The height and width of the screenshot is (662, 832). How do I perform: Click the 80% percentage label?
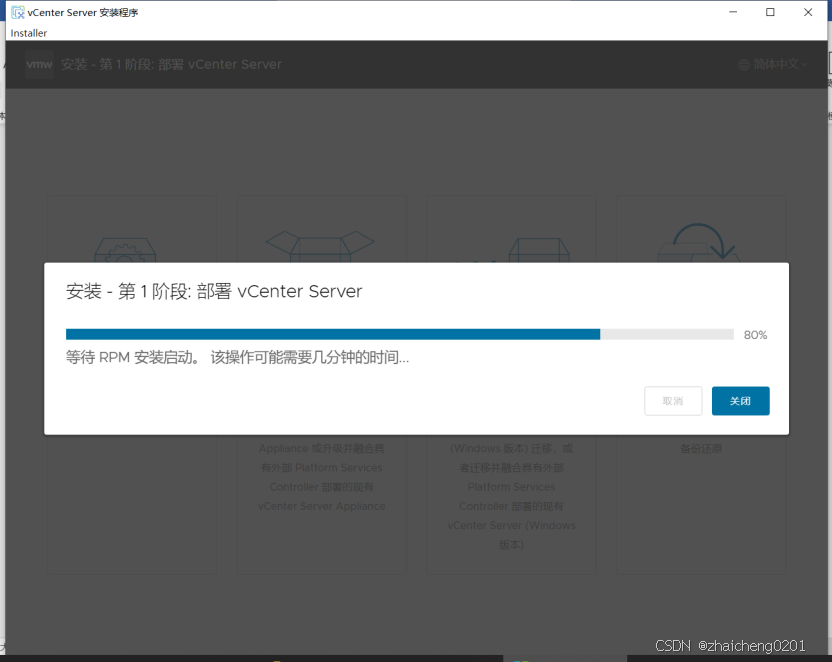755,335
